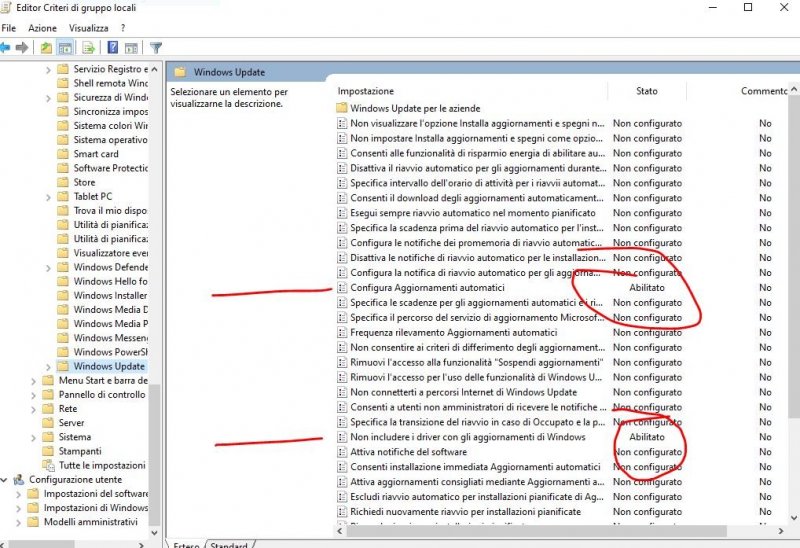Click the Impostazione column header

pyautogui.click(x=365, y=91)
